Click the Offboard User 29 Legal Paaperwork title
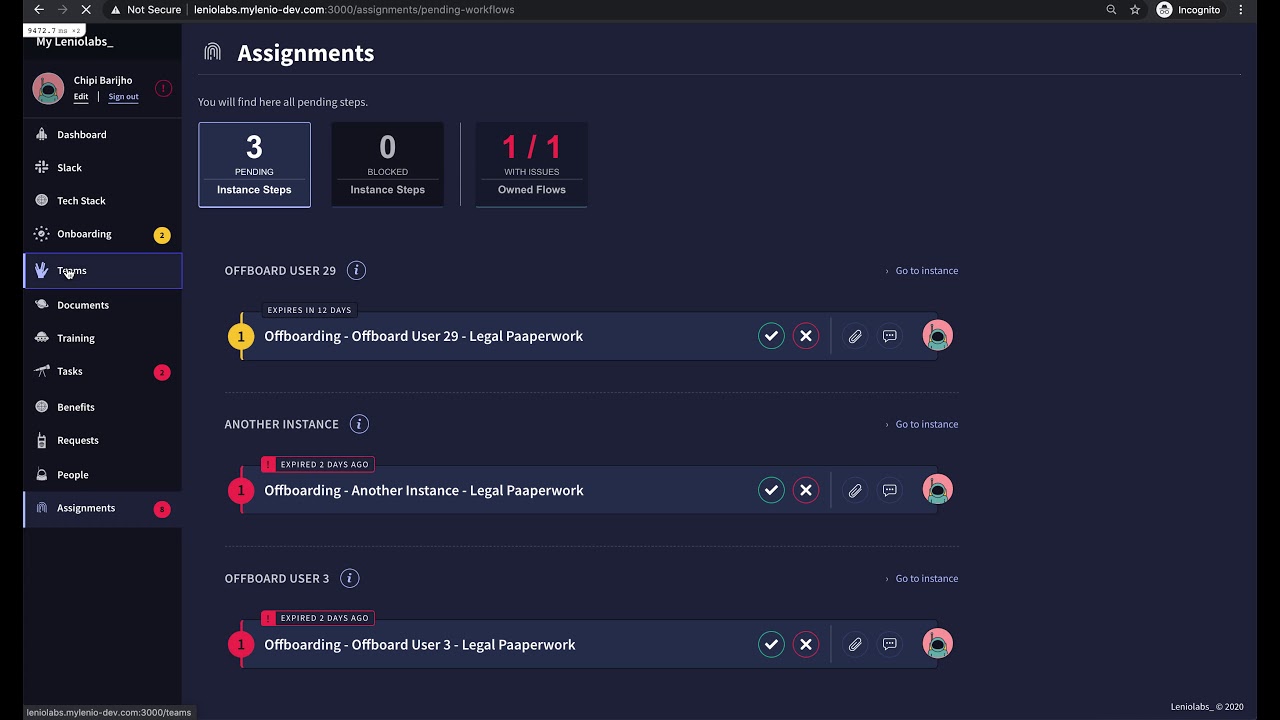Image resolution: width=1280 pixels, height=720 pixels. 424,336
